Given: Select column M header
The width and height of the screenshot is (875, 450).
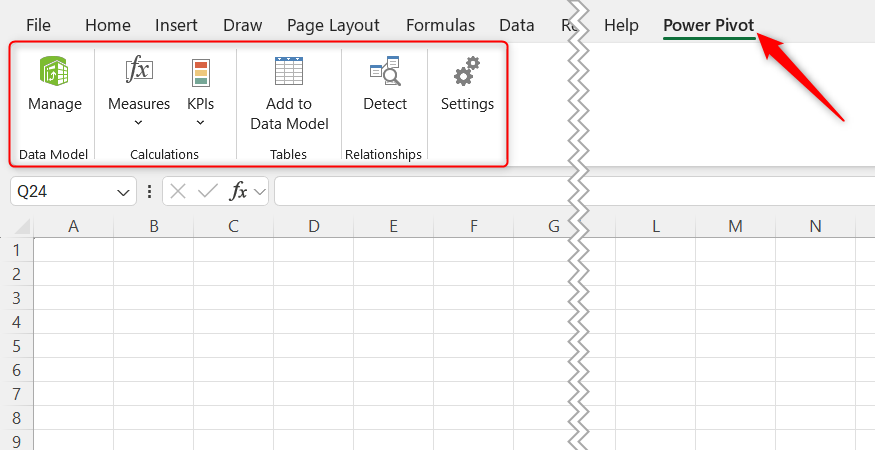Looking at the screenshot, I should [x=735, y=226].
